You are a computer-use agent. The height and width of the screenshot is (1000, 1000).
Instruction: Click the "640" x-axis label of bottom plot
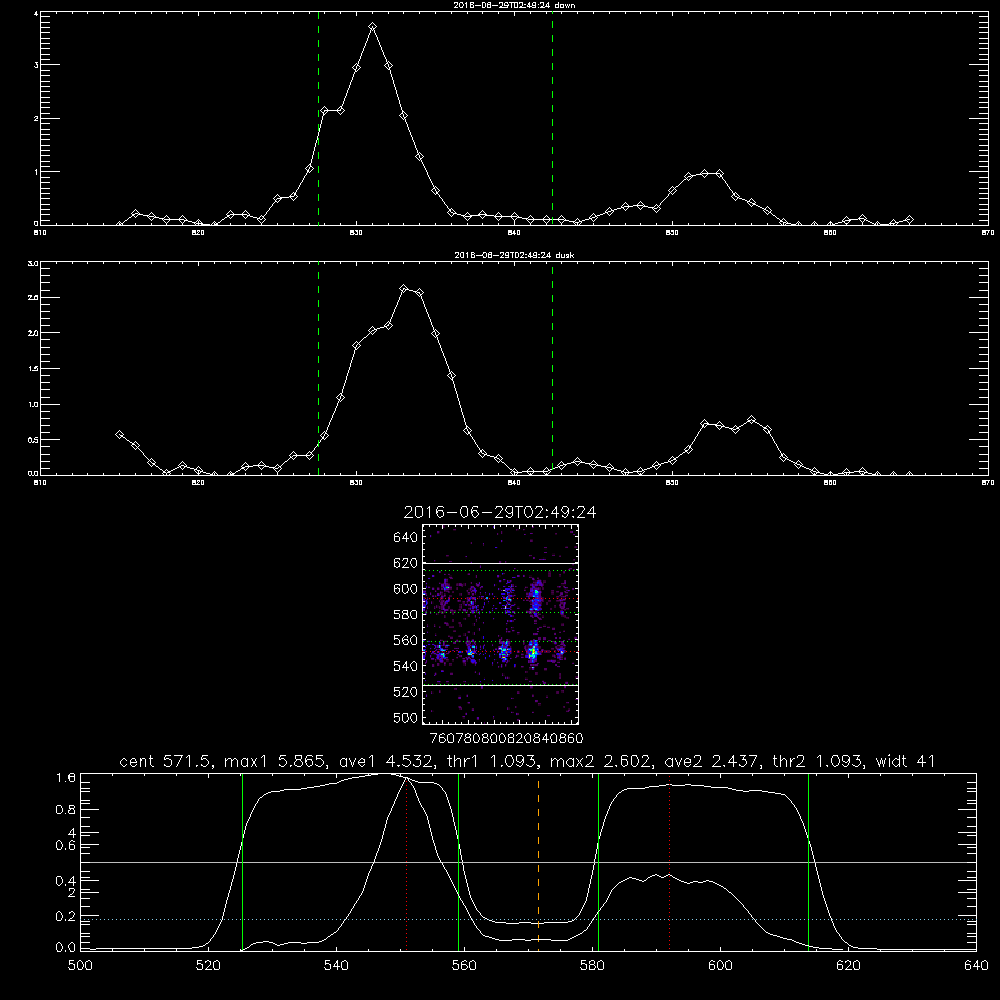(976, 966)
